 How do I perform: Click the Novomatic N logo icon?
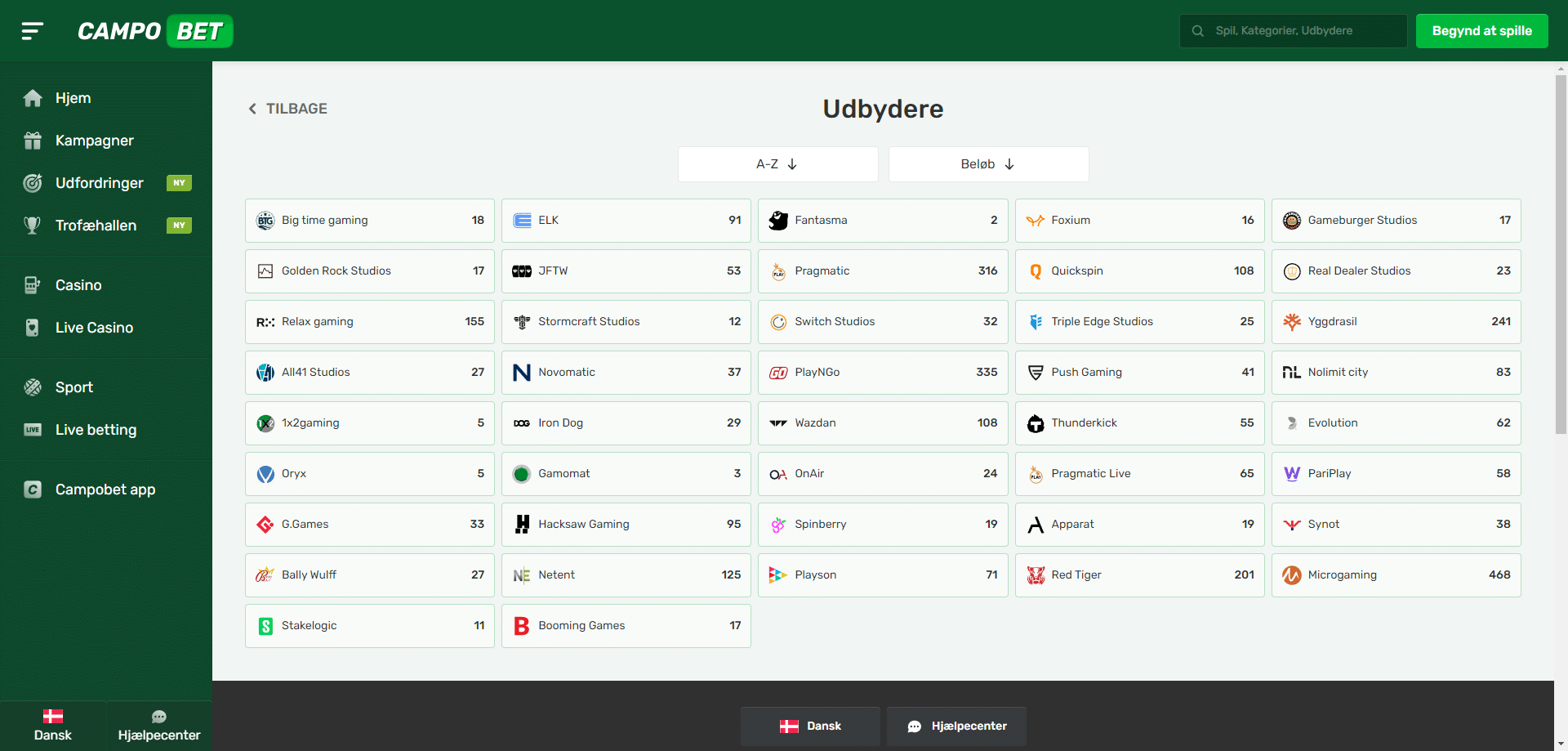[x=522, y=373]
